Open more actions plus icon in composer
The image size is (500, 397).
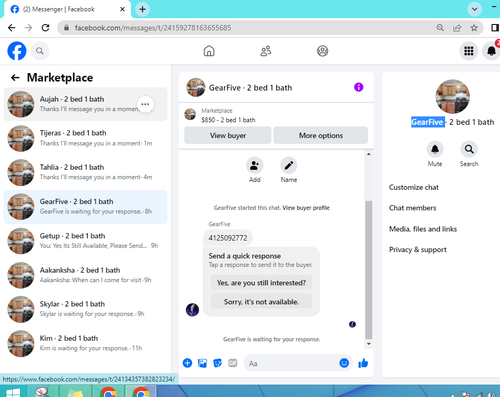coord(187,363)
